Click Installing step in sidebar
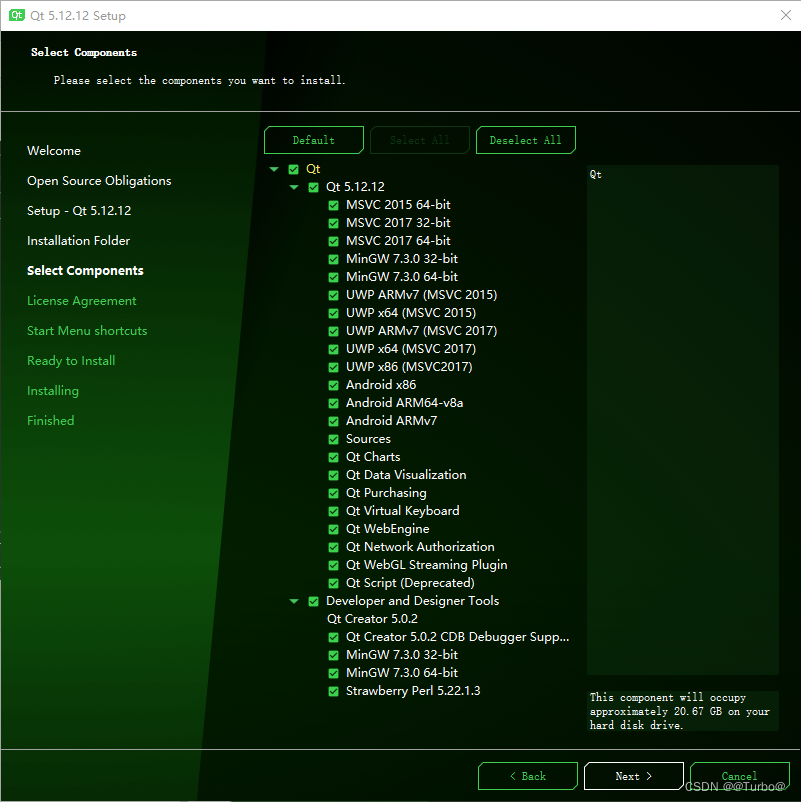 [x=53, y=391]
